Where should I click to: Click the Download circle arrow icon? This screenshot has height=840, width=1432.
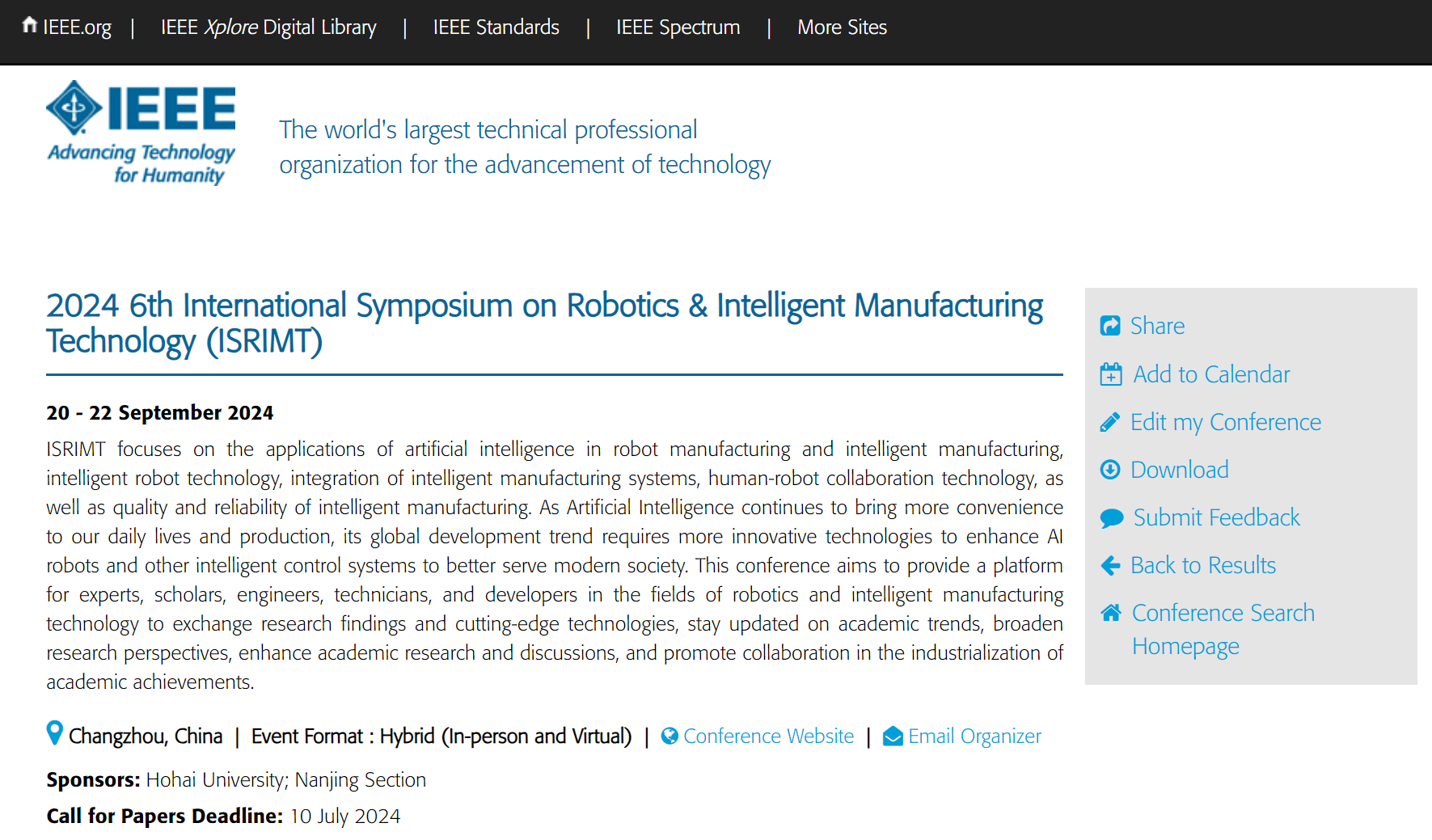tap(1110, 470)
